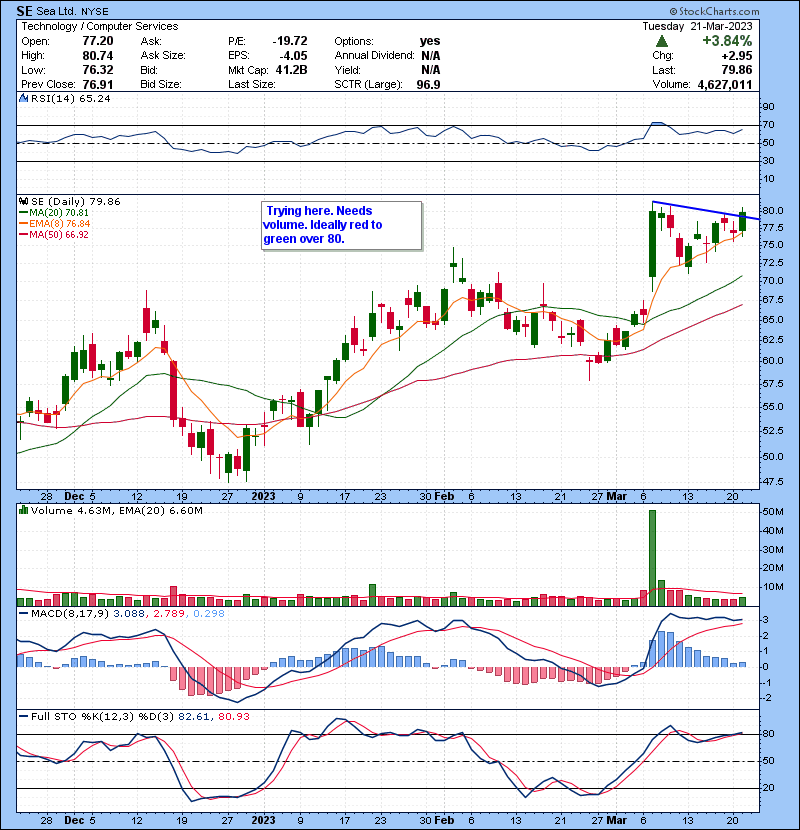Viewport: 800px width, 830px height.
Task: Click the header Volume value 4,627,011
Action: coord(725,84)
